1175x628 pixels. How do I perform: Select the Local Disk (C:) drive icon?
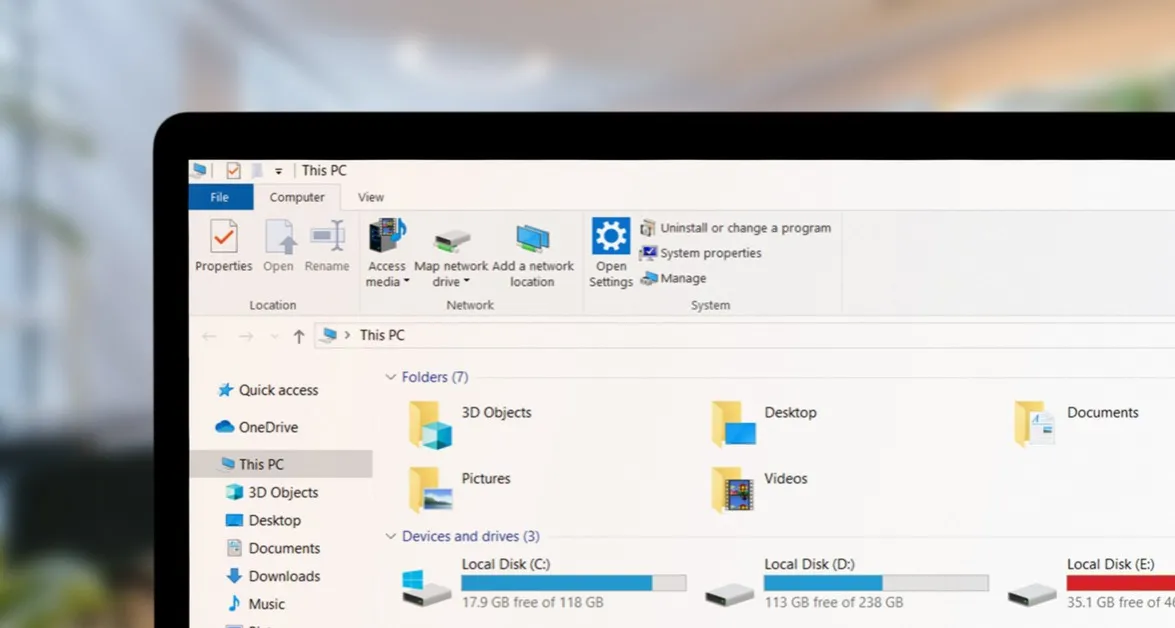click(x=426, y=588)
